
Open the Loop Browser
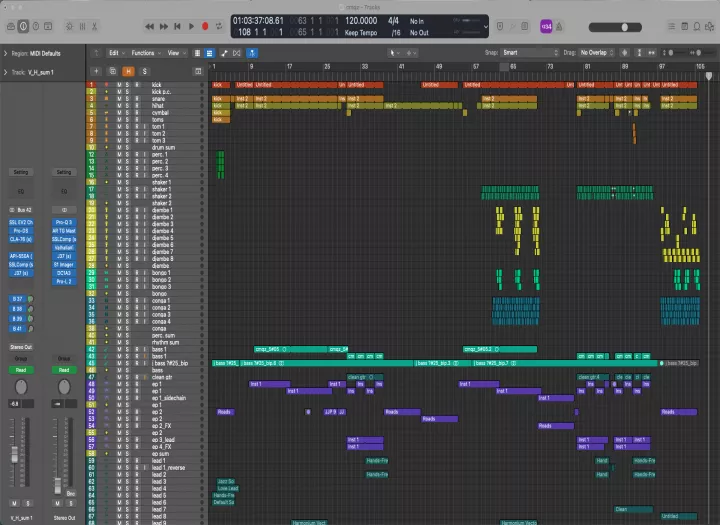tap(697, 27)
